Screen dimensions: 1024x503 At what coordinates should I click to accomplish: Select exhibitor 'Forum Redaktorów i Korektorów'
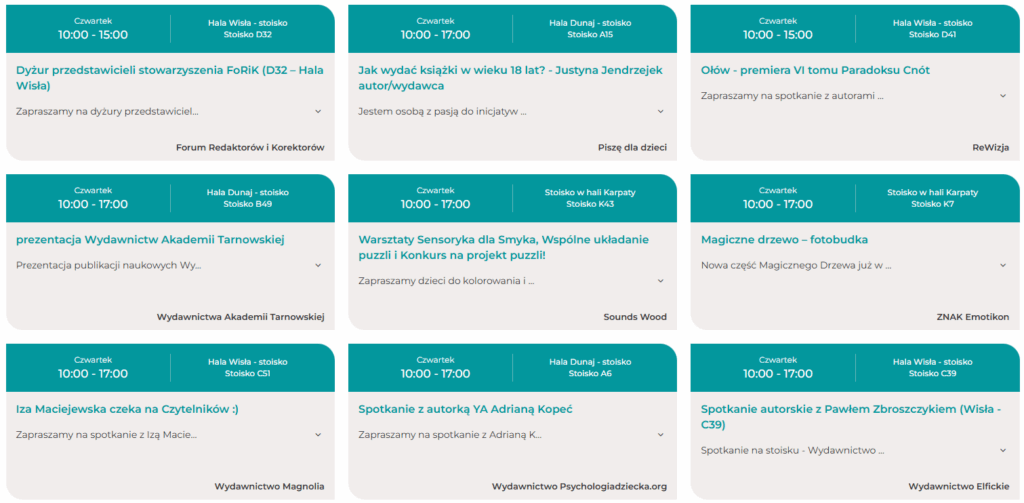click(250, 147)
